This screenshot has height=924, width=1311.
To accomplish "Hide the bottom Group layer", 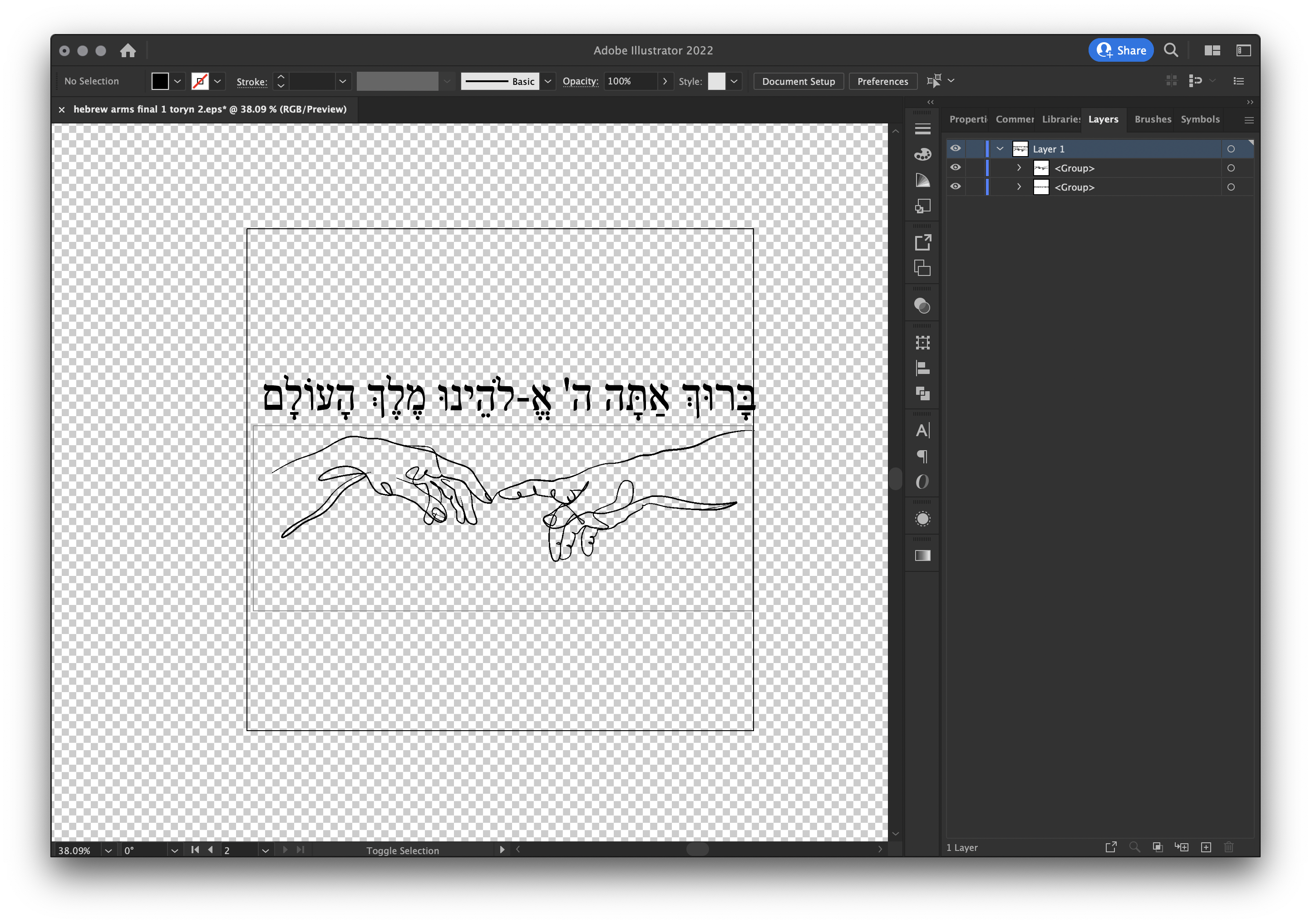I will [x=956, y=187].
